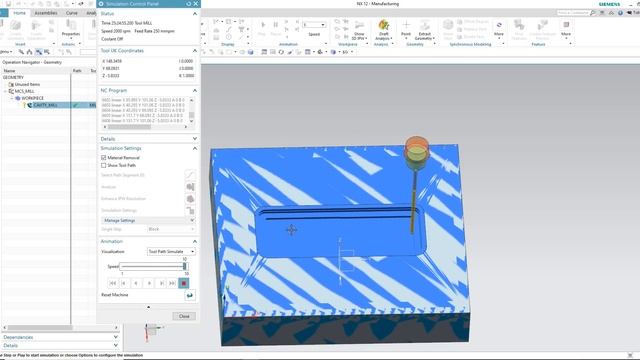
Task: Open Extract Geometry tool
Action: tap(424, 30)
